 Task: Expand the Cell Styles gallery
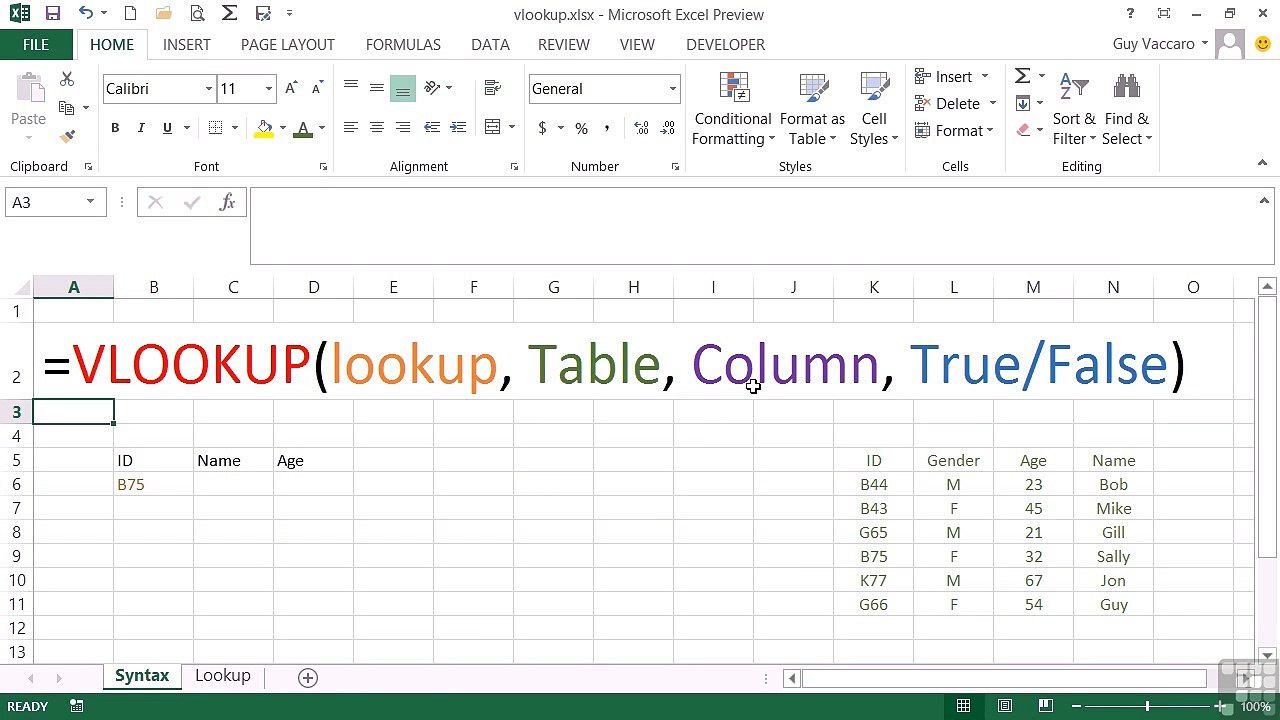(874, 110)
